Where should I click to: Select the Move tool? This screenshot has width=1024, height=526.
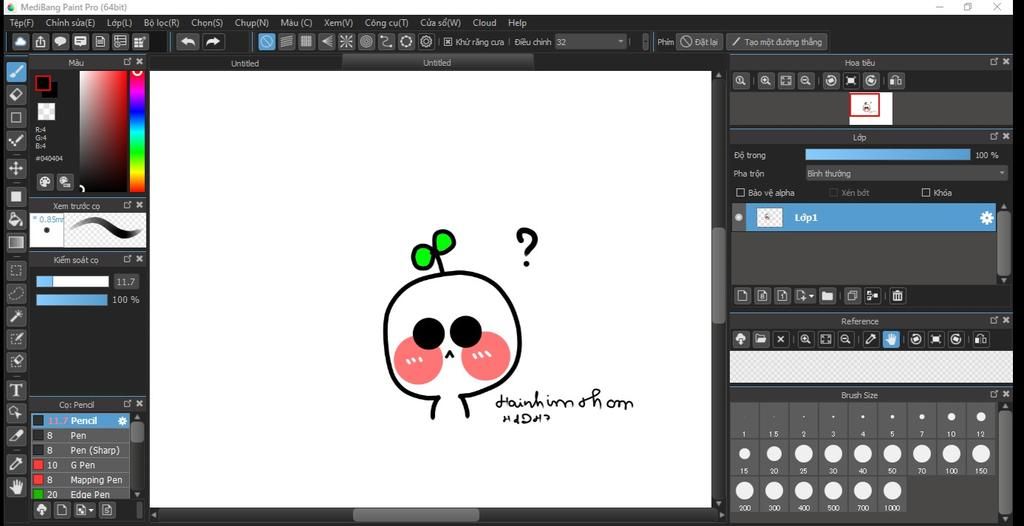[16, 168]
